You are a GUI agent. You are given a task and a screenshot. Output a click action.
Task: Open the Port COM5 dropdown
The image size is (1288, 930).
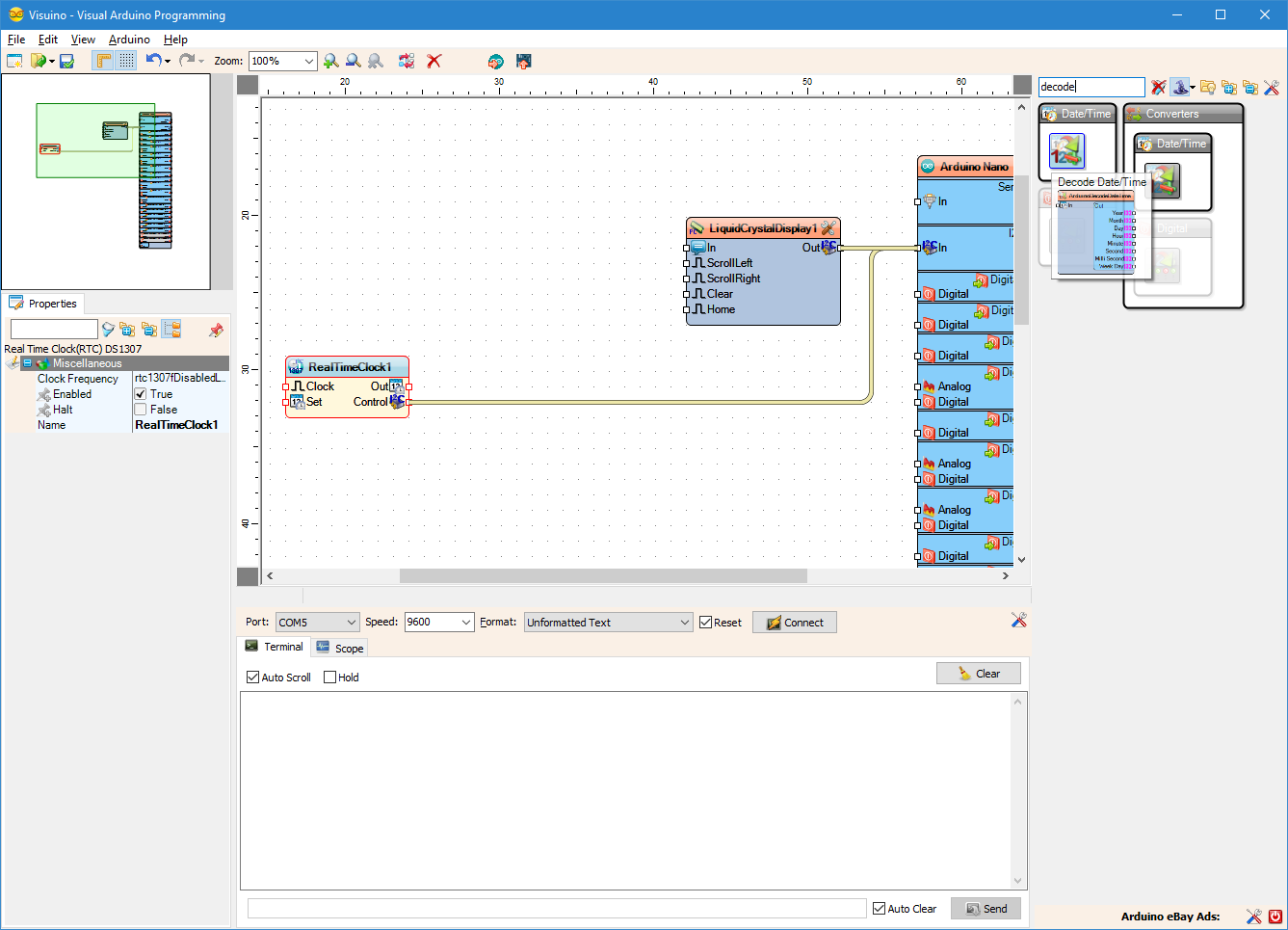[317, 623]
